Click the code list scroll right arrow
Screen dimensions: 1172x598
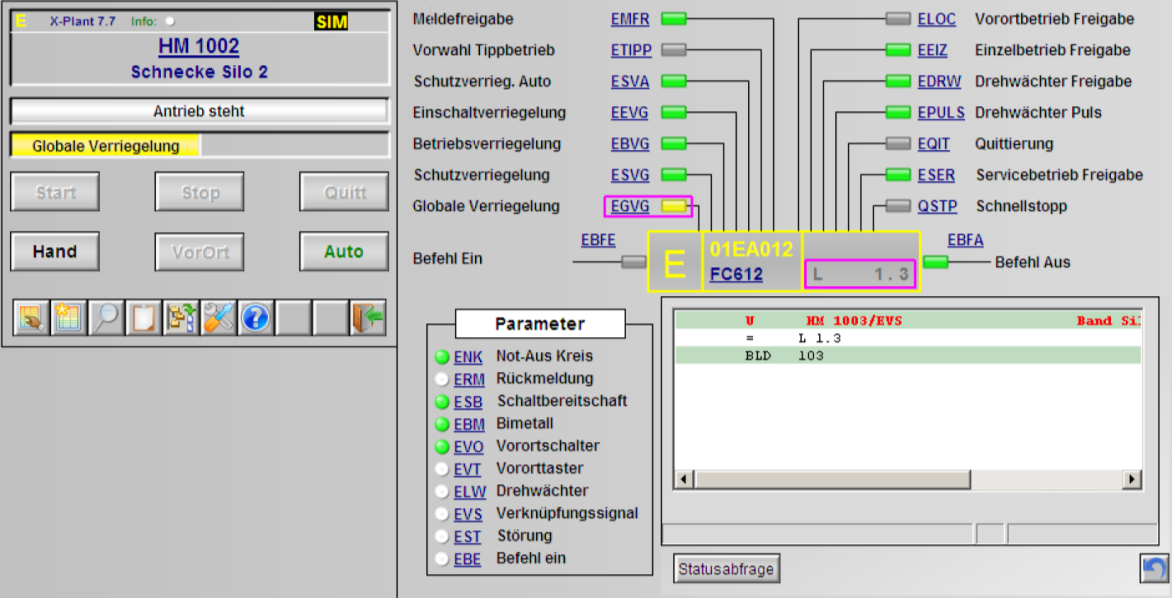pos(1133,479)
